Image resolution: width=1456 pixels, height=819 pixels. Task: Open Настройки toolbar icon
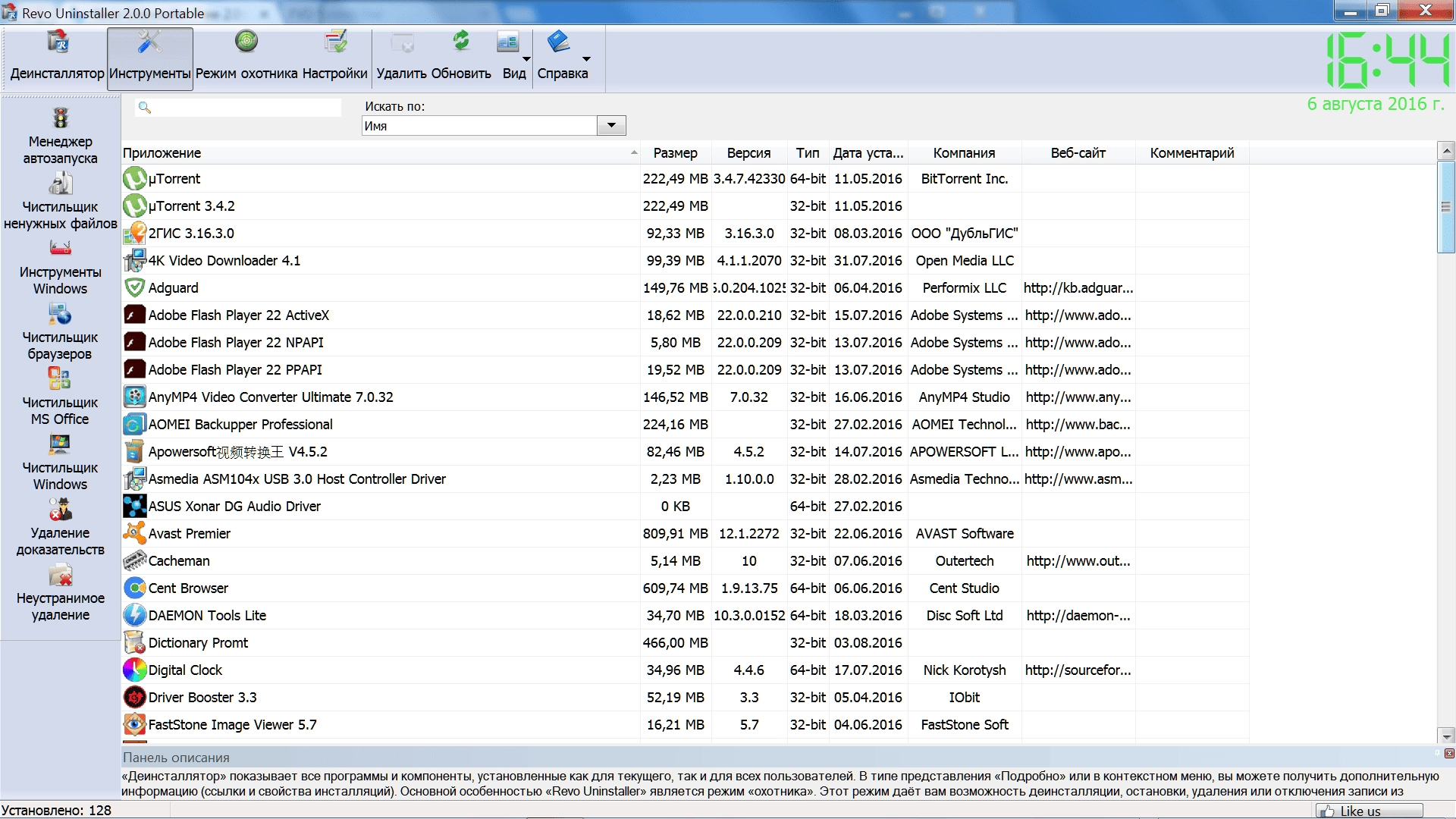point(335,42)
